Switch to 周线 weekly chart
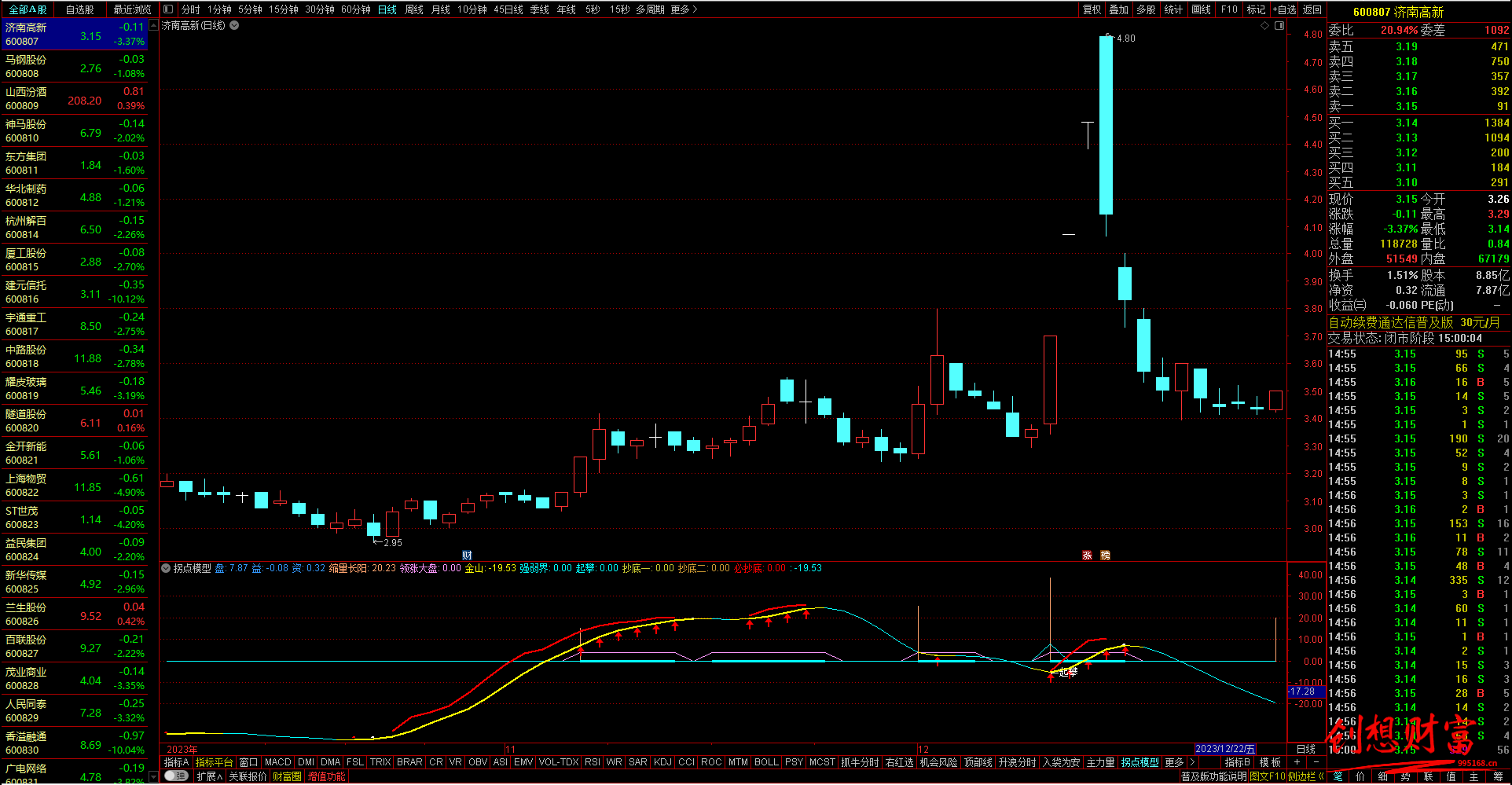 click(x=414, y=9)
